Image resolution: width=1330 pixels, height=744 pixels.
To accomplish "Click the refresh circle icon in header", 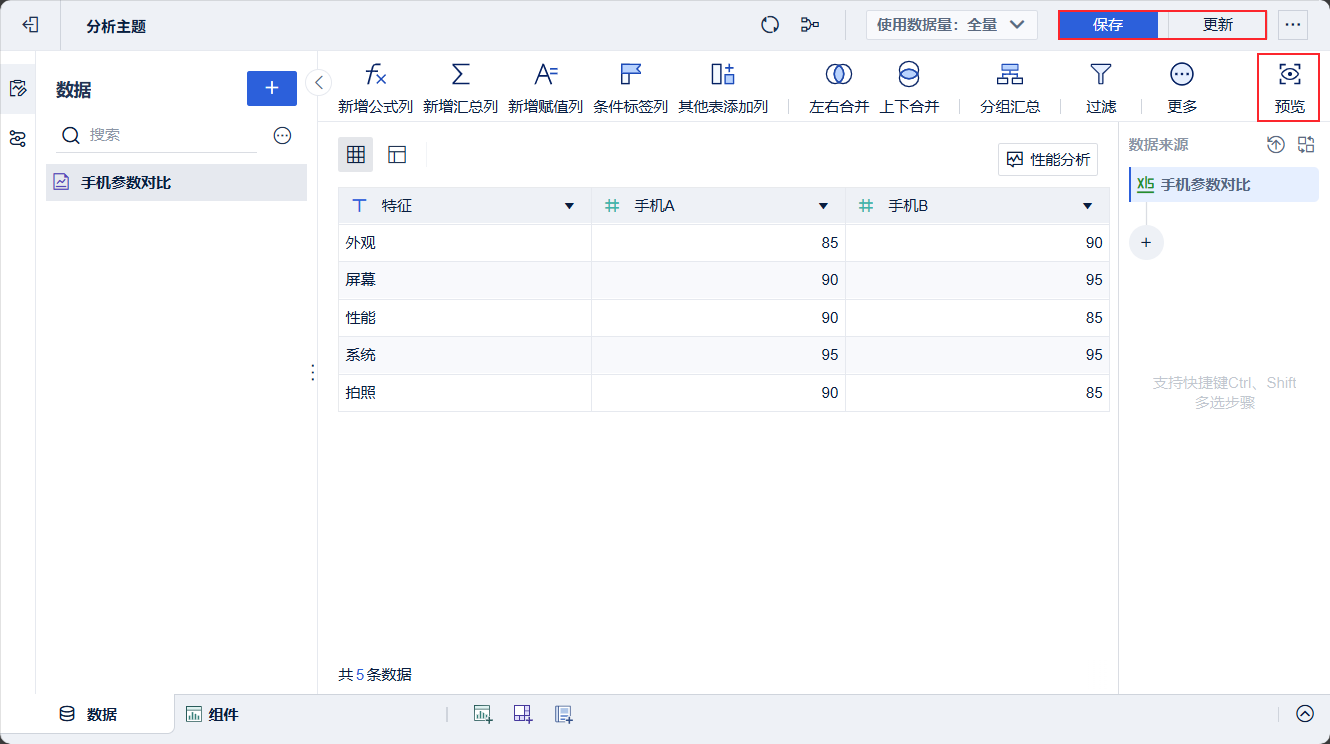I will point(770,25).
